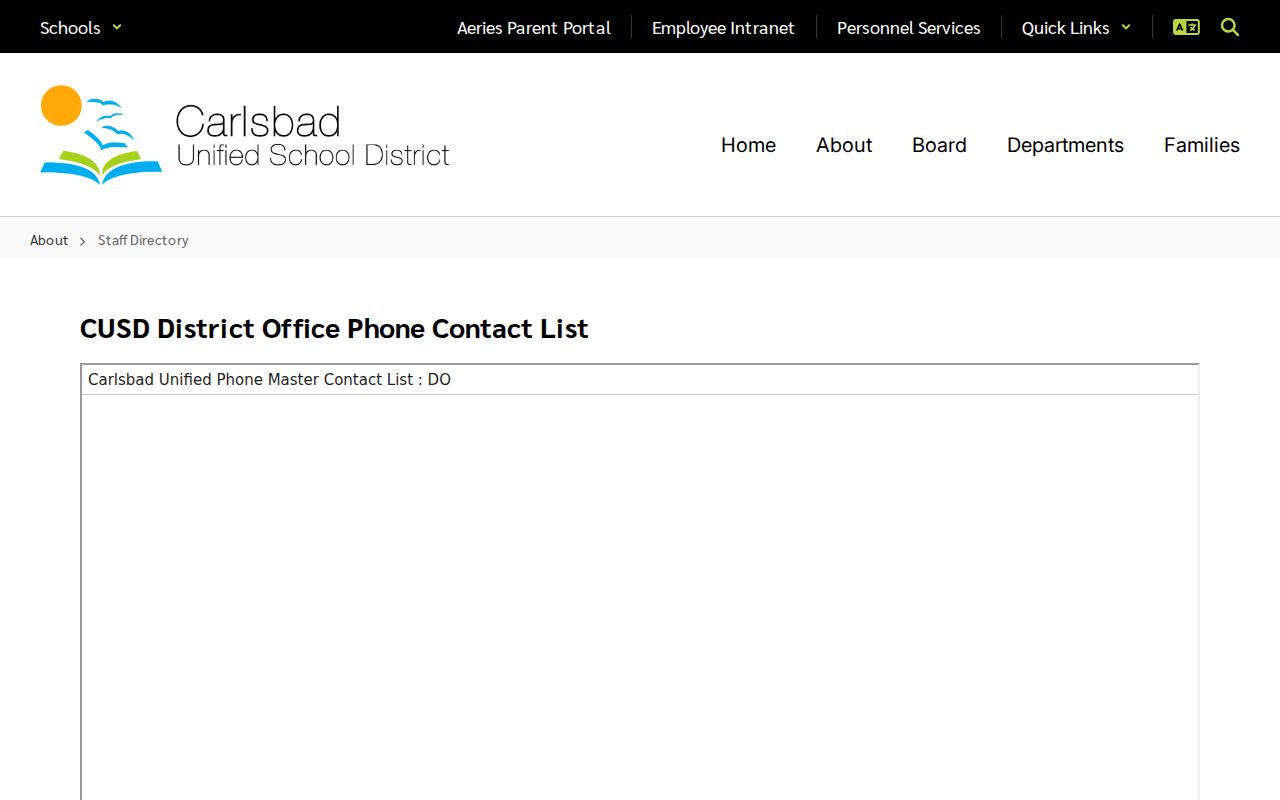
Task: Open site search magnifier icon
Action: [x=1230, y=27]
